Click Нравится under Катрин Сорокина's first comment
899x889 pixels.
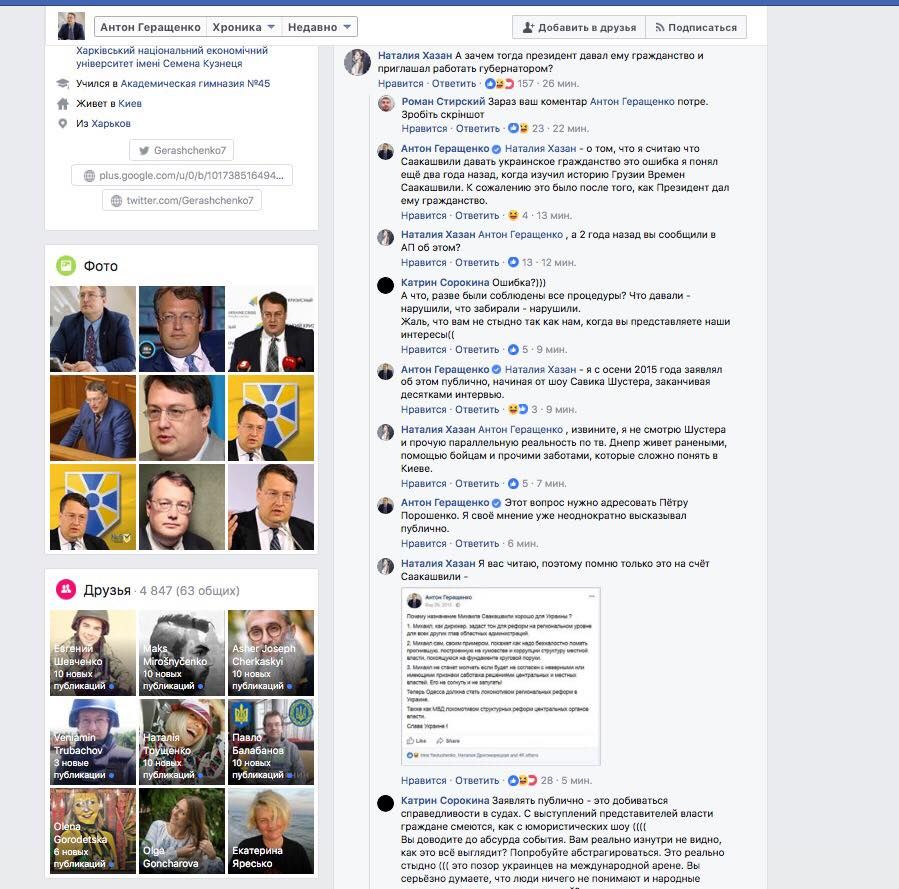pyautogui.click(x=424, y=350)
